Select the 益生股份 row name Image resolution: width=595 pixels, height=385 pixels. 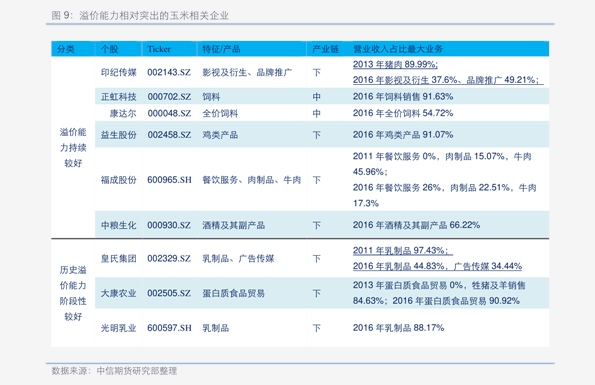pos(118,135)
